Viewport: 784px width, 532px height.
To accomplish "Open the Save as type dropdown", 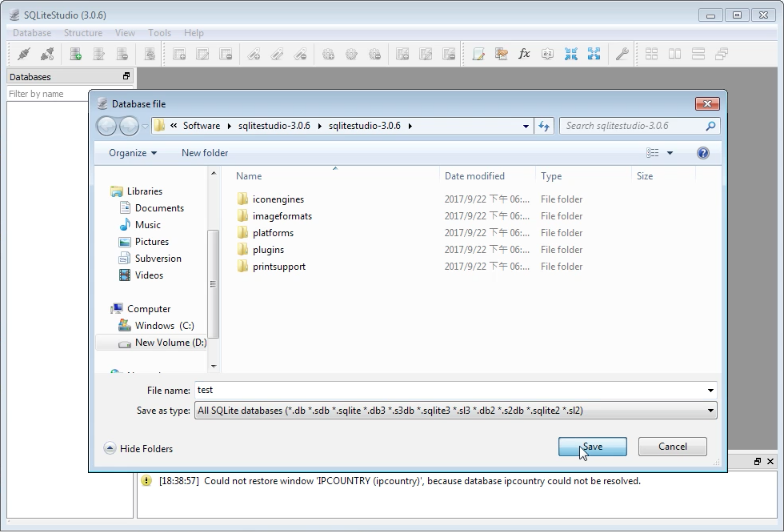I will point(456,411).
